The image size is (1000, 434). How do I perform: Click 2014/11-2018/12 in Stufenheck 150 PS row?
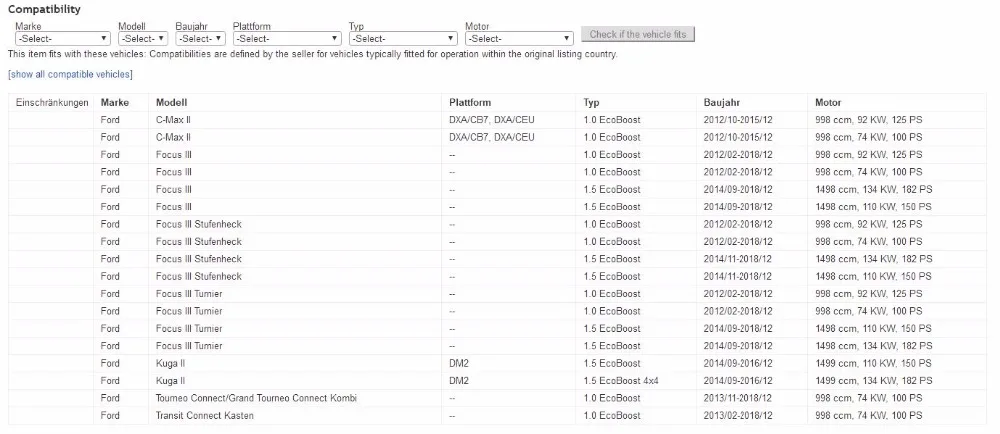738,277
